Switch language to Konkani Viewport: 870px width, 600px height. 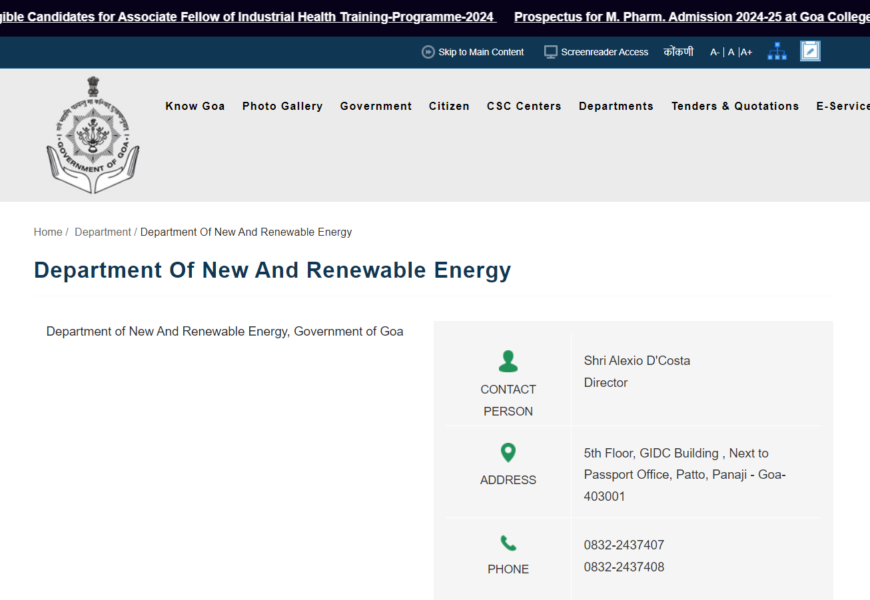tap(678, 52)
